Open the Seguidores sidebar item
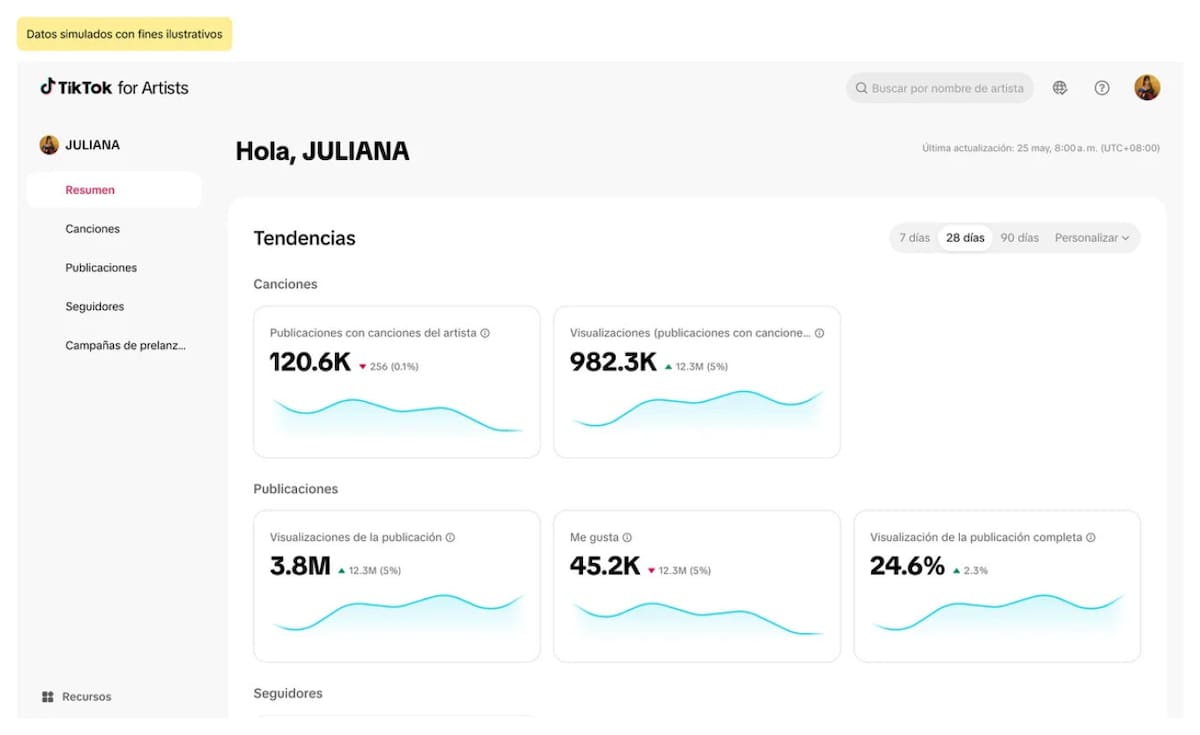This screenshot has height=735, width=1200. (95, 307)
